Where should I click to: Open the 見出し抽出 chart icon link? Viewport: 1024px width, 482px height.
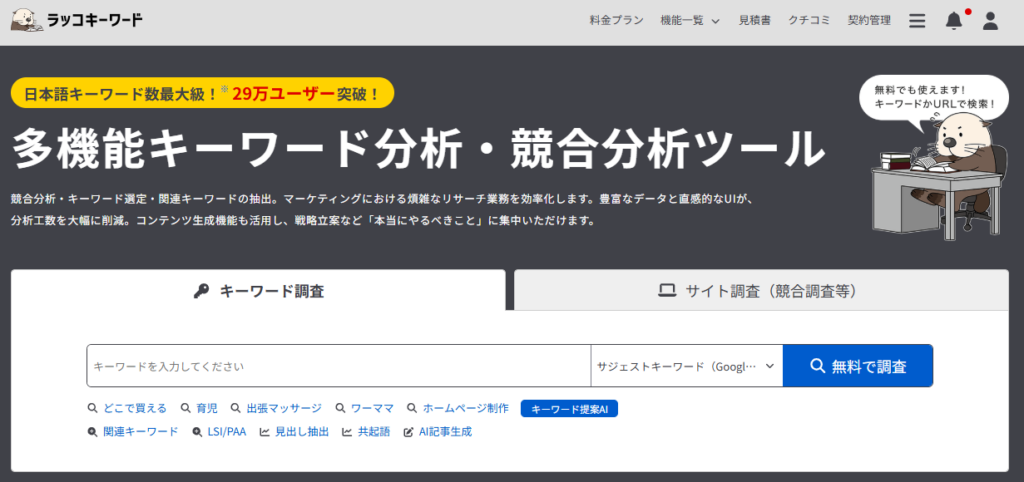pos(294,432)
